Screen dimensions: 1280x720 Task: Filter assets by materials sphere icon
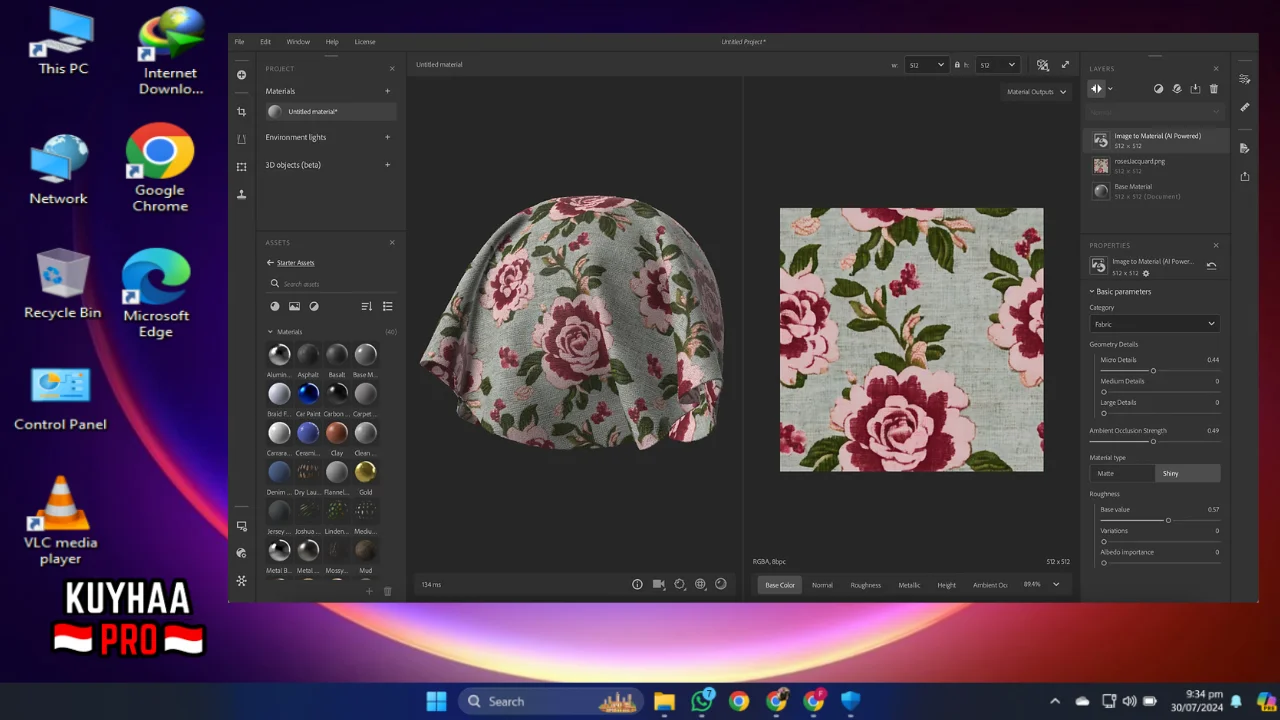(x=275, y=306)
